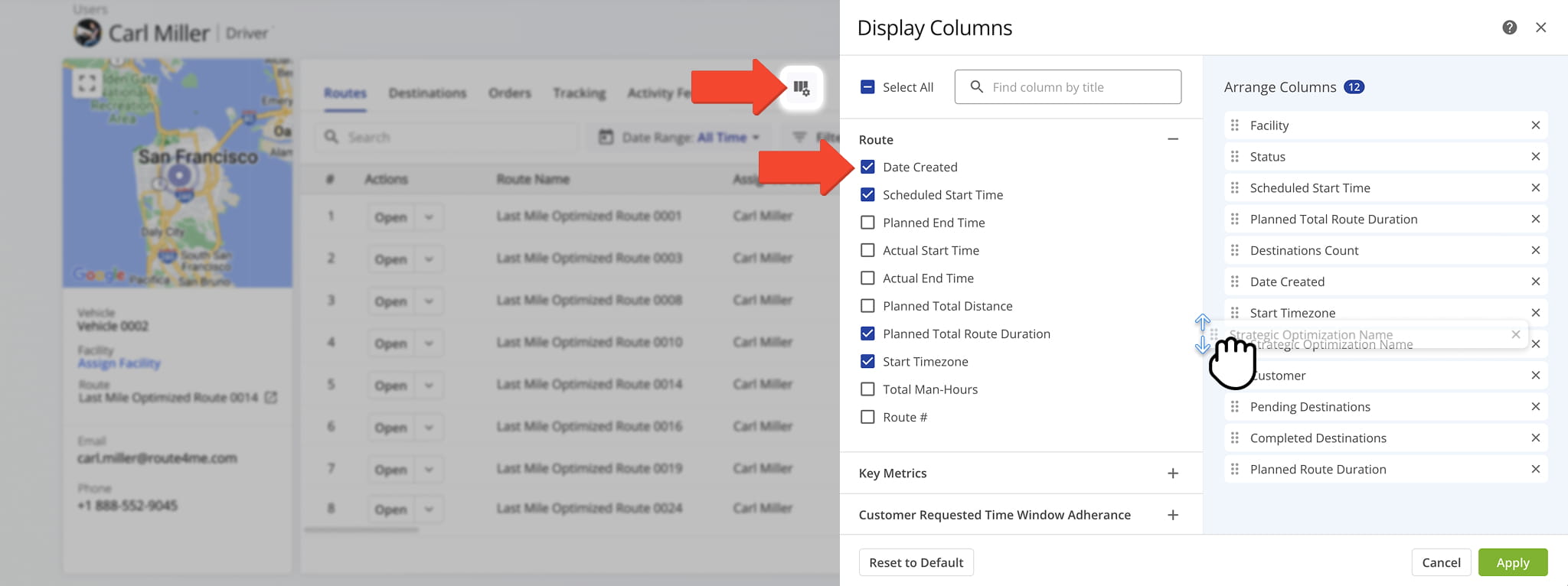
Task: Expand the Key Metrics section
Action: (1172, 474)
